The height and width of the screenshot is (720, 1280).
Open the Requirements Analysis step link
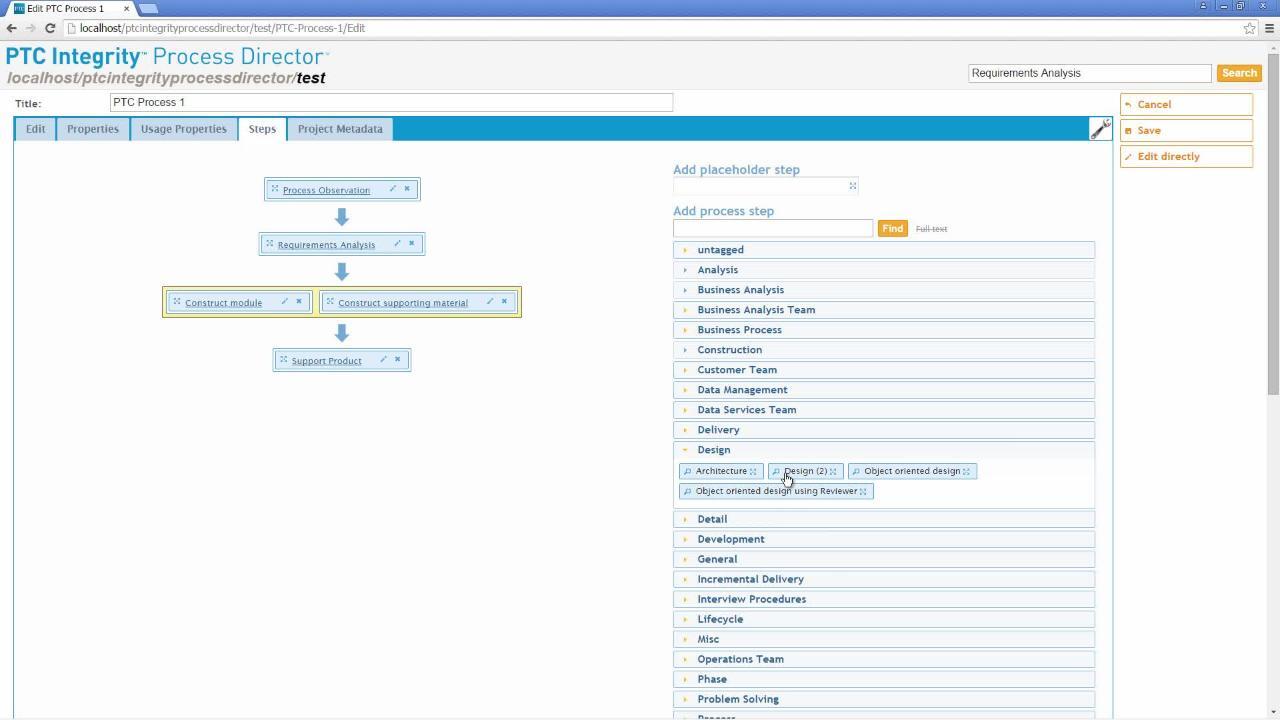point(326,245)
